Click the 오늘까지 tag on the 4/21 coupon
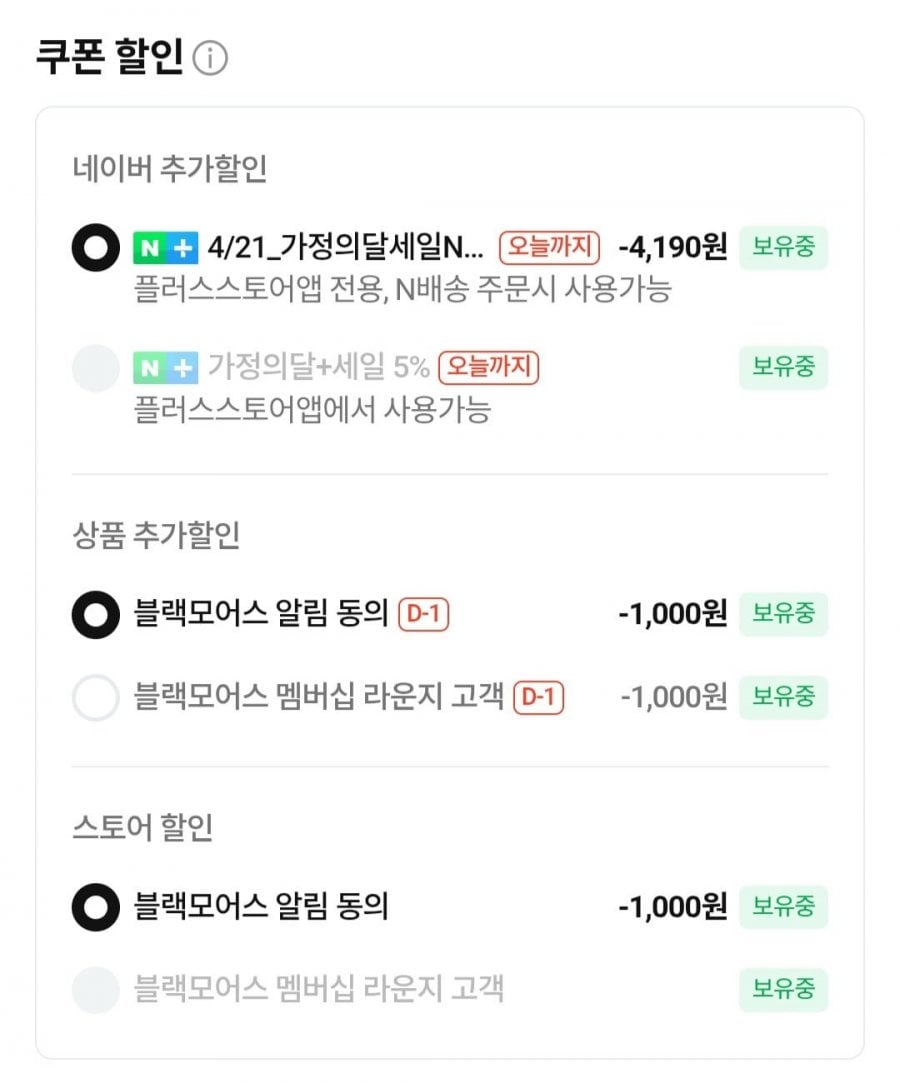 550,246
